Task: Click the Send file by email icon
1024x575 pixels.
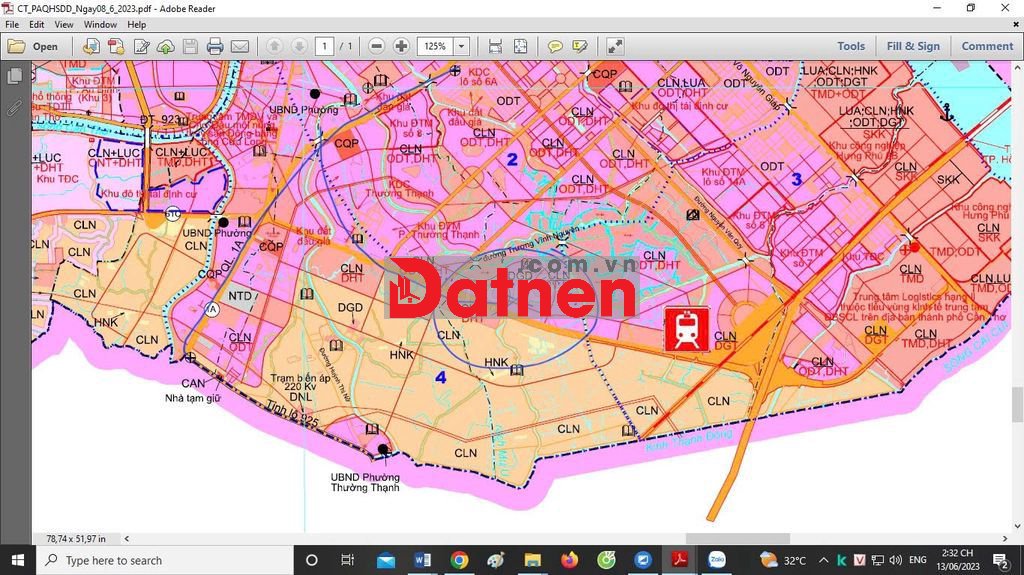Action: (x=240, y=46)
